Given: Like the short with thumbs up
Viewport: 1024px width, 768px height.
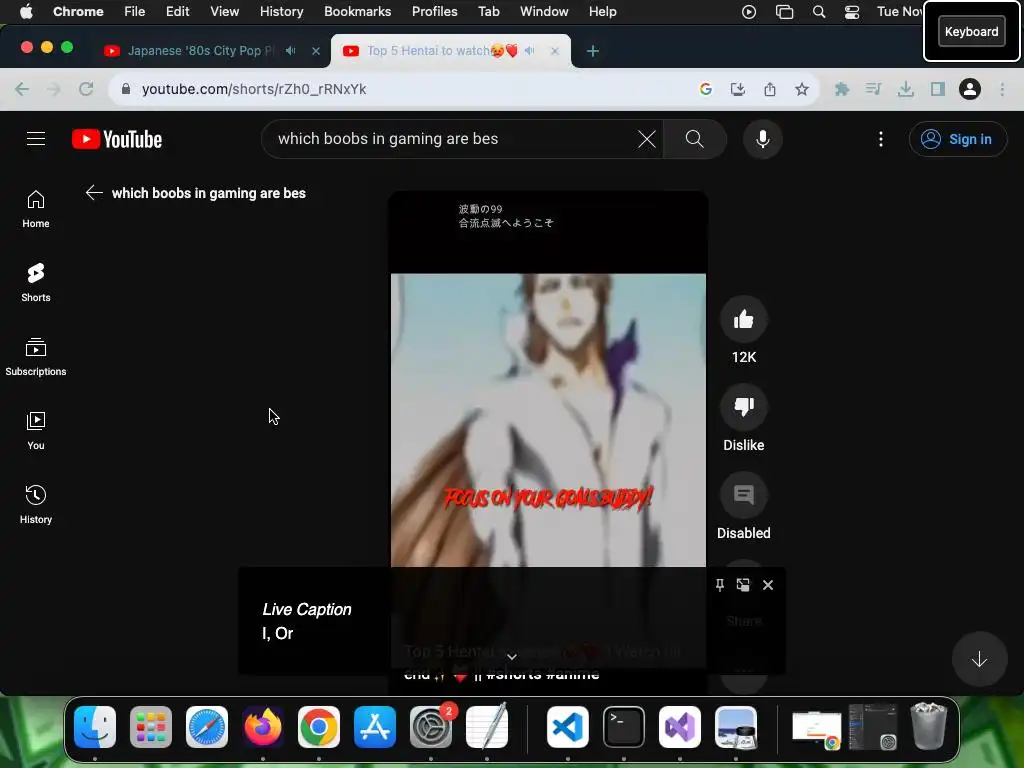Looking at the screenshot, I should 743,319.
